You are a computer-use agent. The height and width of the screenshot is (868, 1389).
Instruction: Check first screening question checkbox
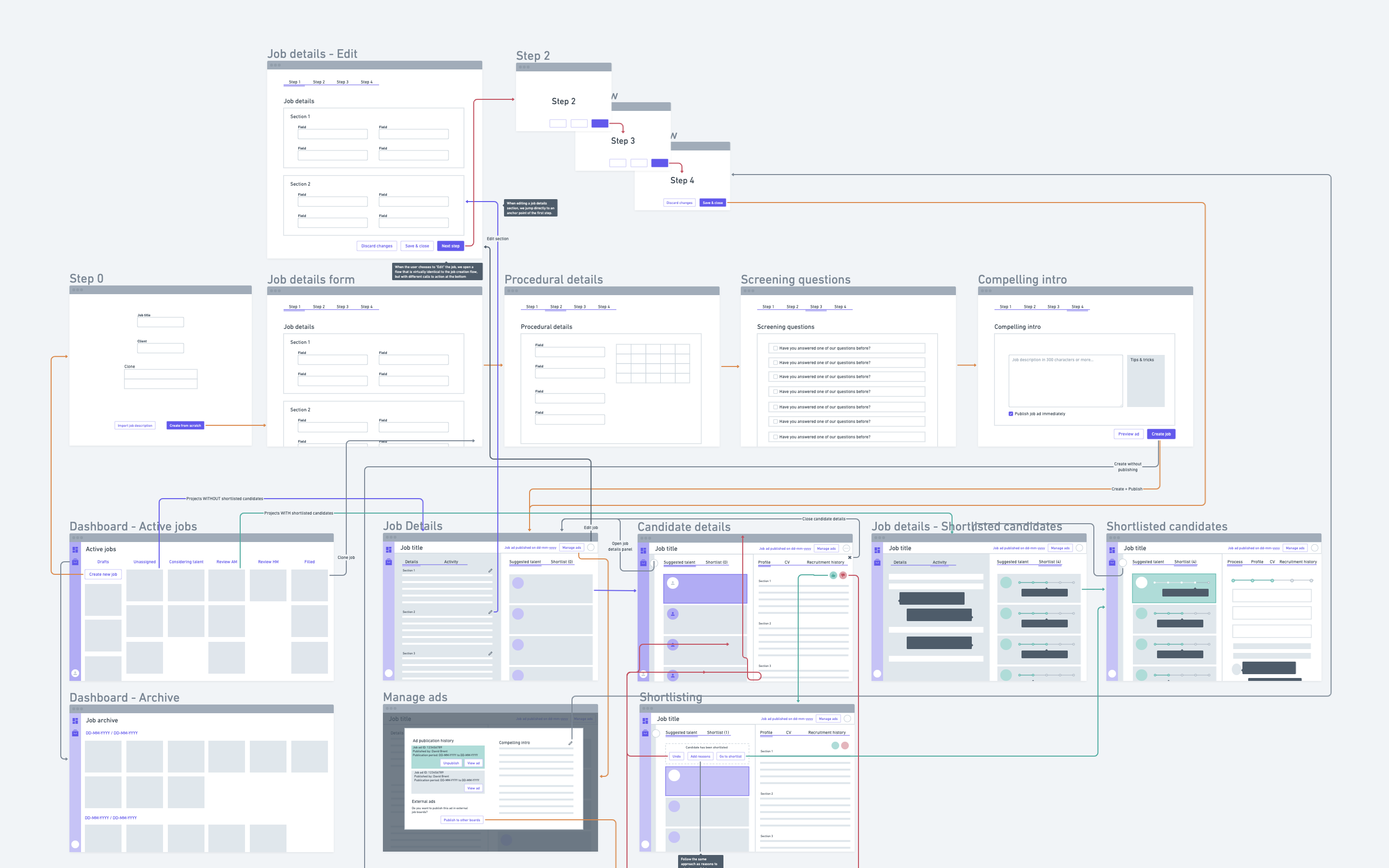pyautogui.click(x=776, y=349)
